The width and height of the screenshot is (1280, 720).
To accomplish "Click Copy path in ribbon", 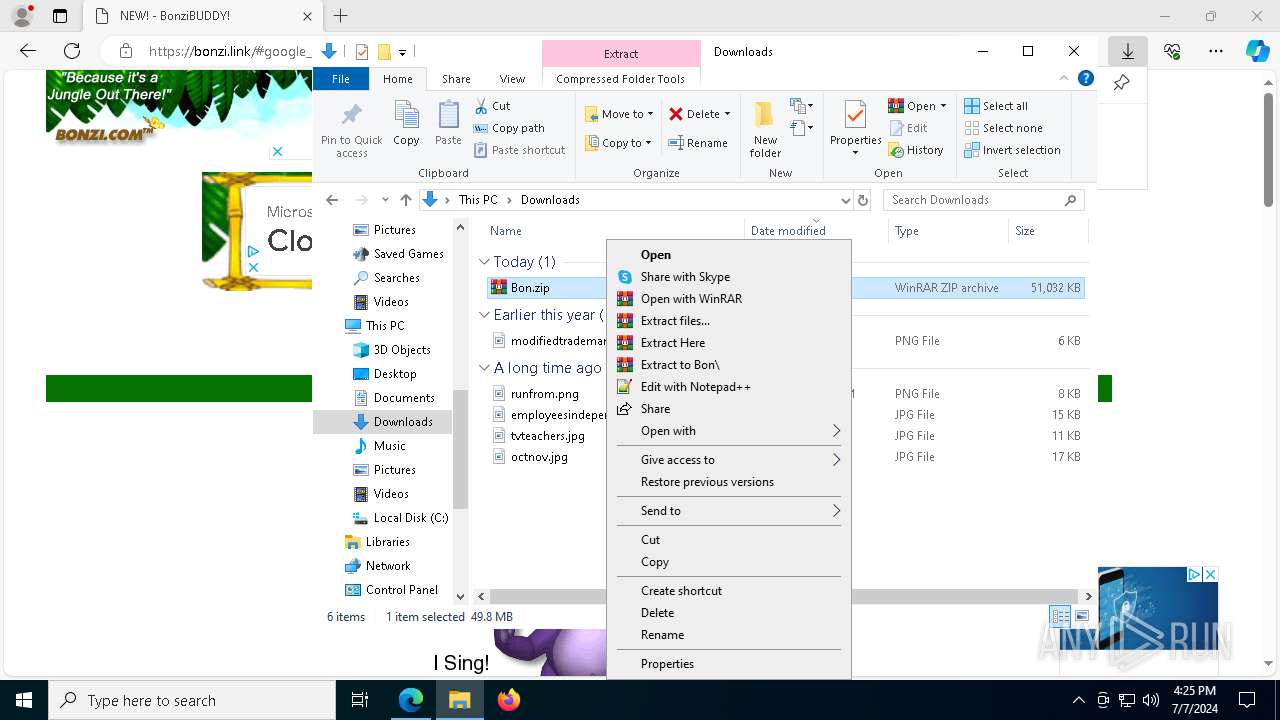I will point(509,128).
